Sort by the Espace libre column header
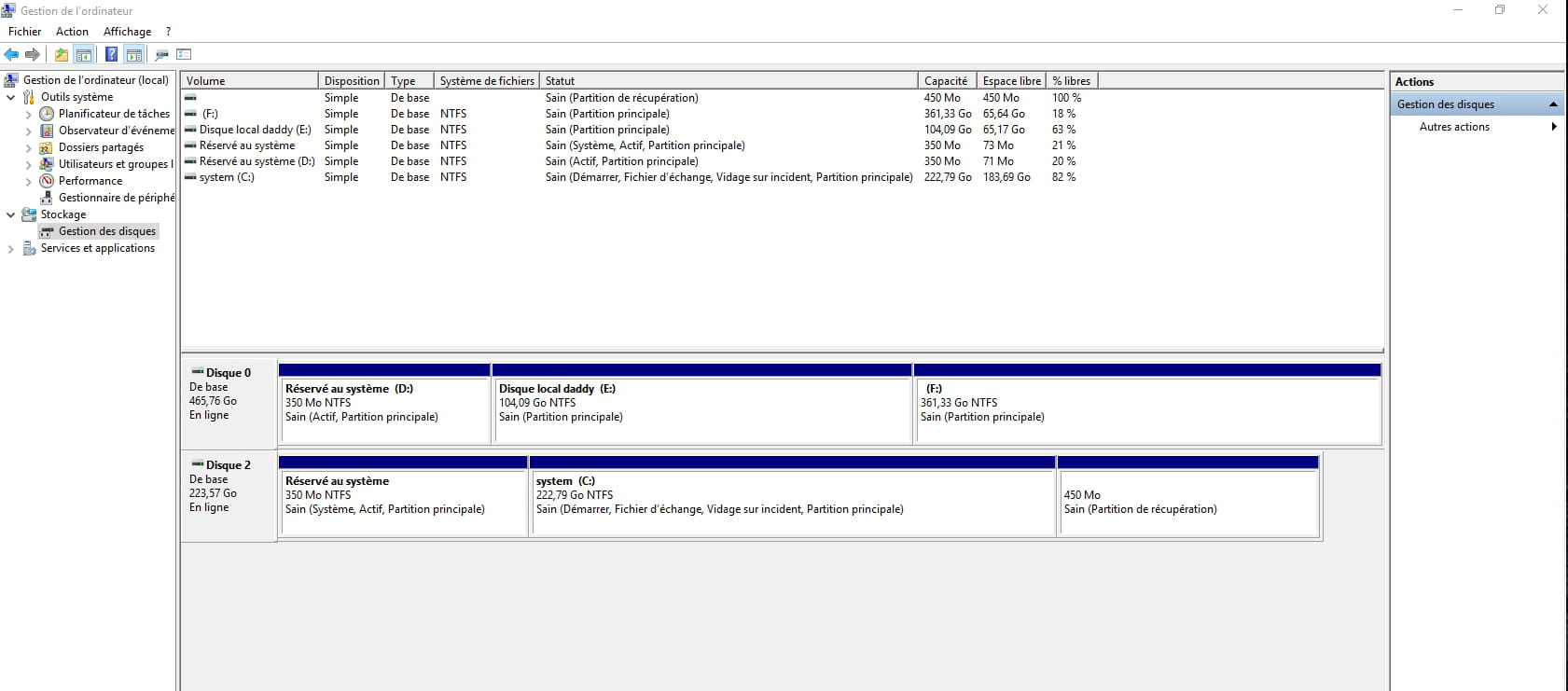Image resolution: width=1568 pixels, height=691 pixels. 1011,81
